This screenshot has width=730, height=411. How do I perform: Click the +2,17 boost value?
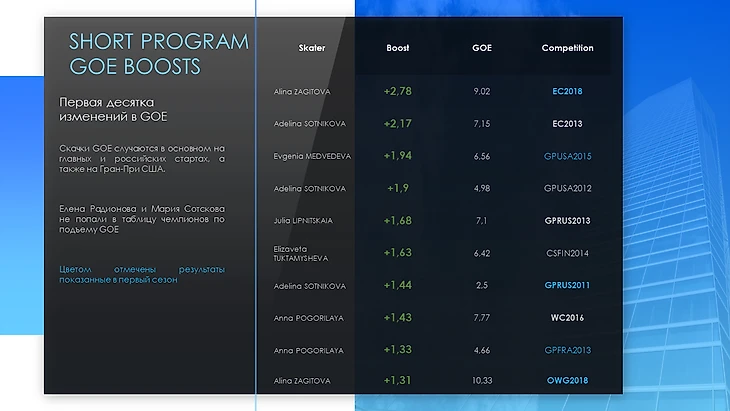click(397, 124)
